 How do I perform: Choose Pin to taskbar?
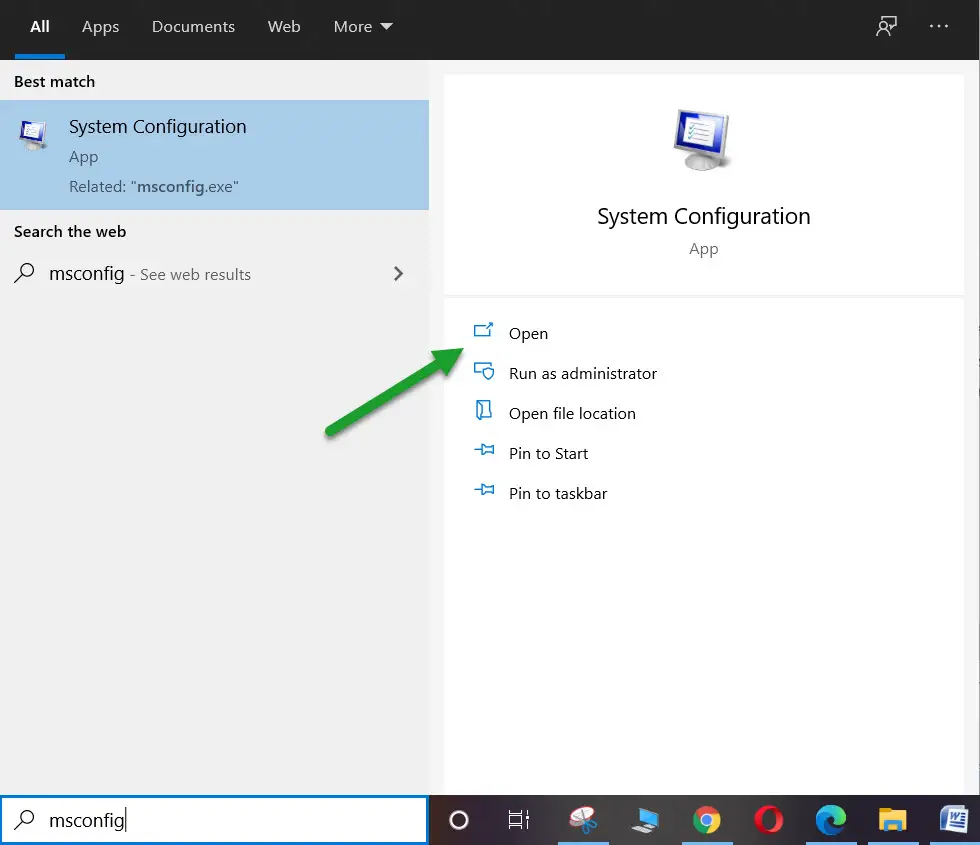[x=558, y=494]
